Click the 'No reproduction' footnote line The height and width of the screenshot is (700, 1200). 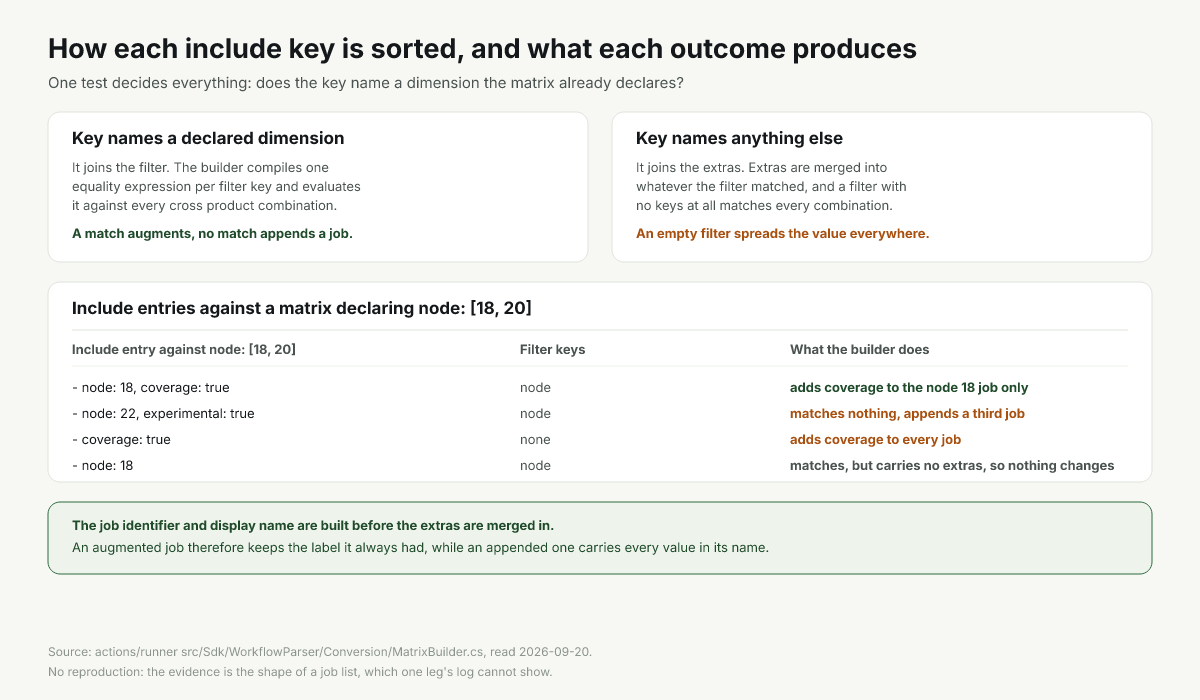(300, 671)
